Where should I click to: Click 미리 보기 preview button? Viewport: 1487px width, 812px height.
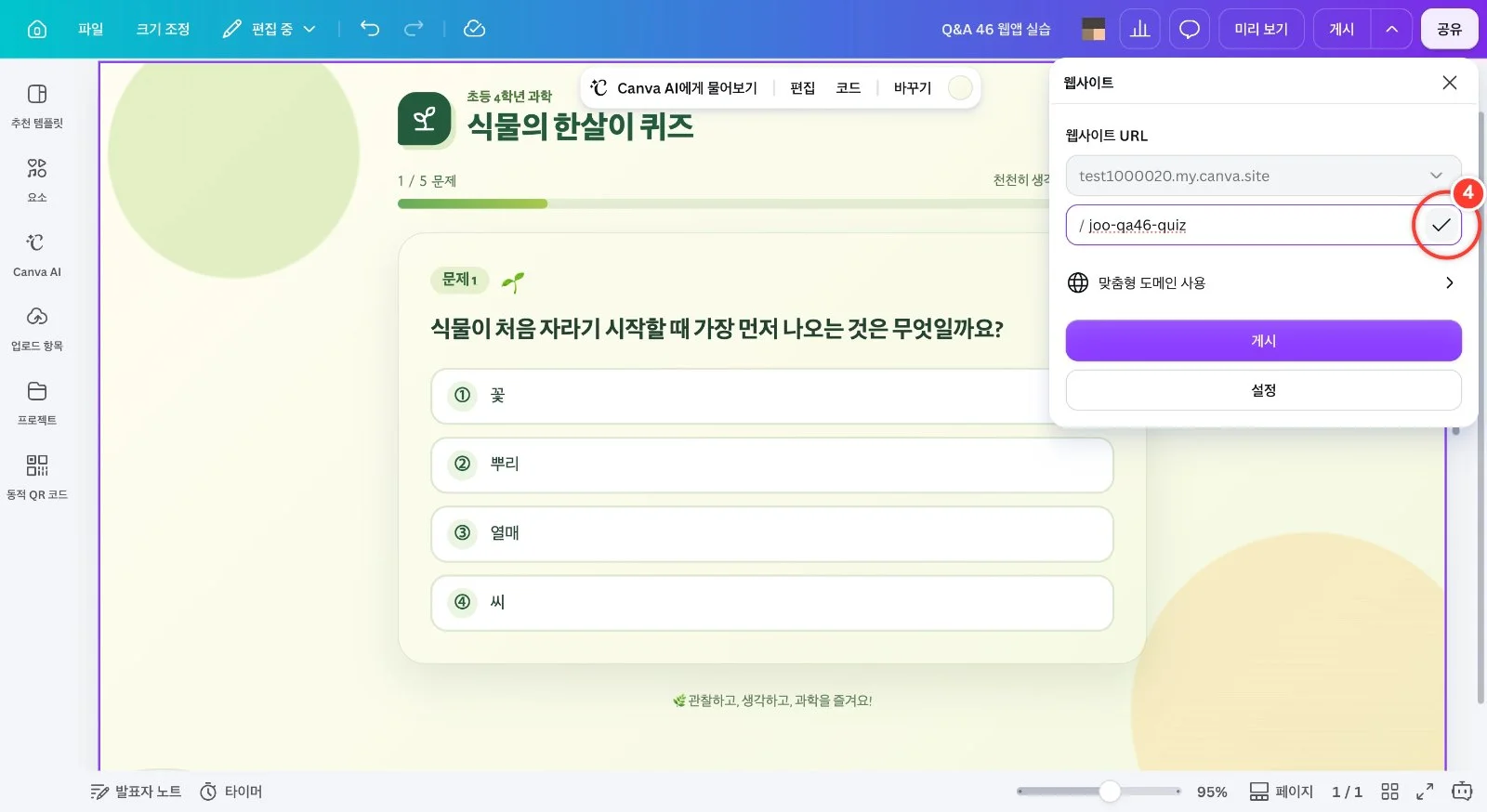(1261, 29)
